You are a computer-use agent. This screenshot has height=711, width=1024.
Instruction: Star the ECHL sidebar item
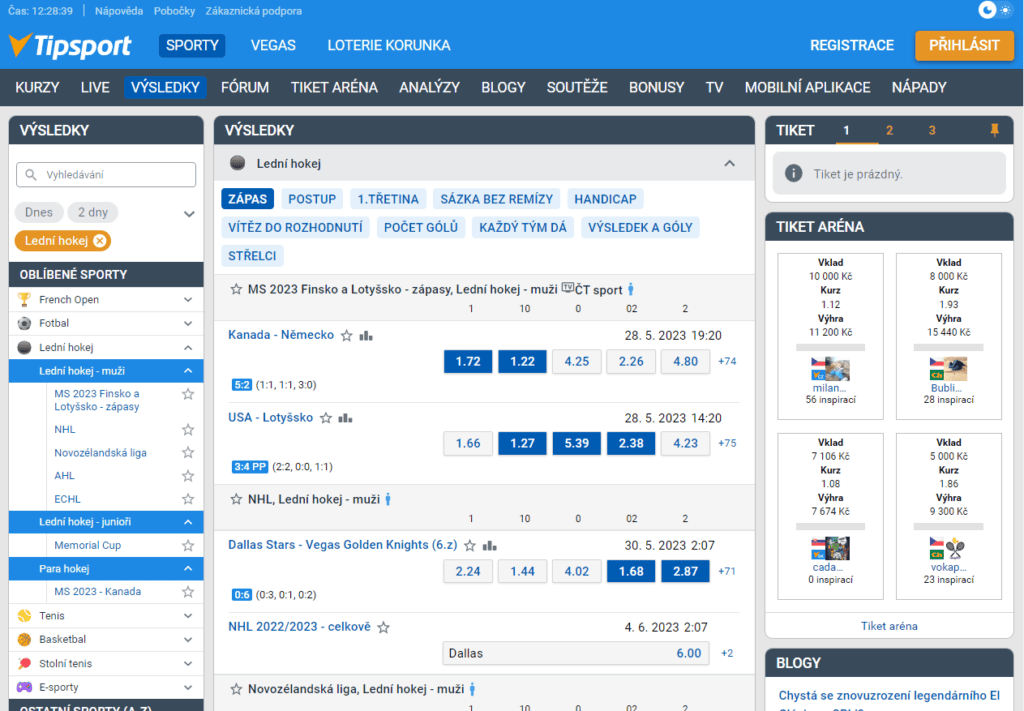pyautogui.click(x=188, y=499)
